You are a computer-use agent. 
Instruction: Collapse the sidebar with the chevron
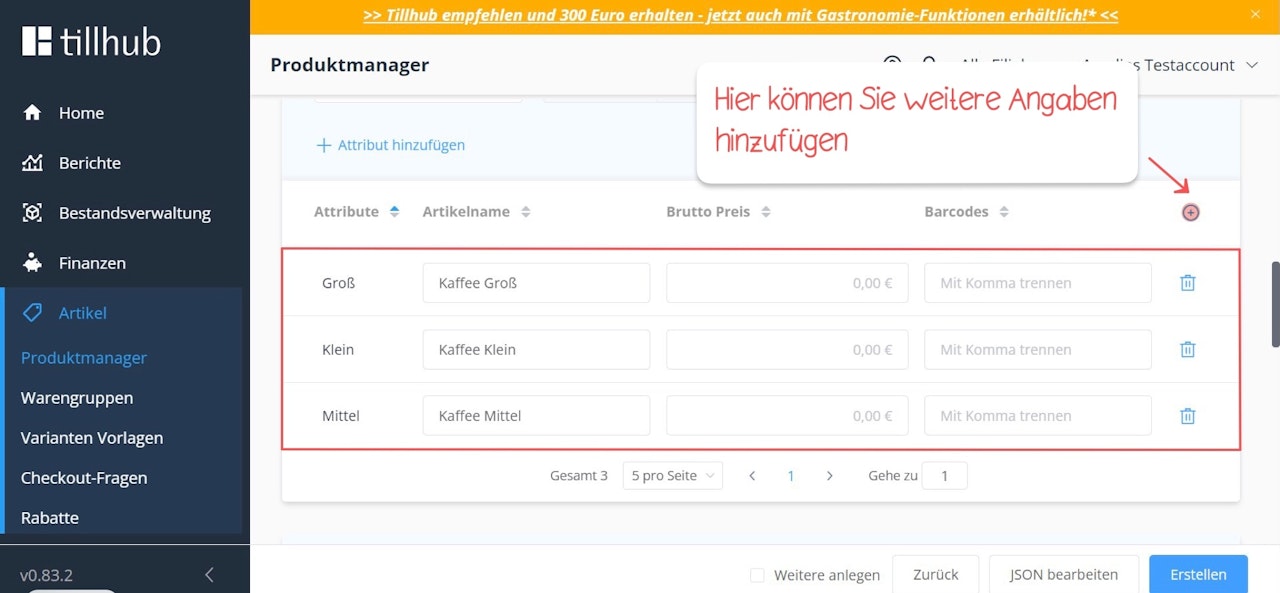click(x=209, y=575)
